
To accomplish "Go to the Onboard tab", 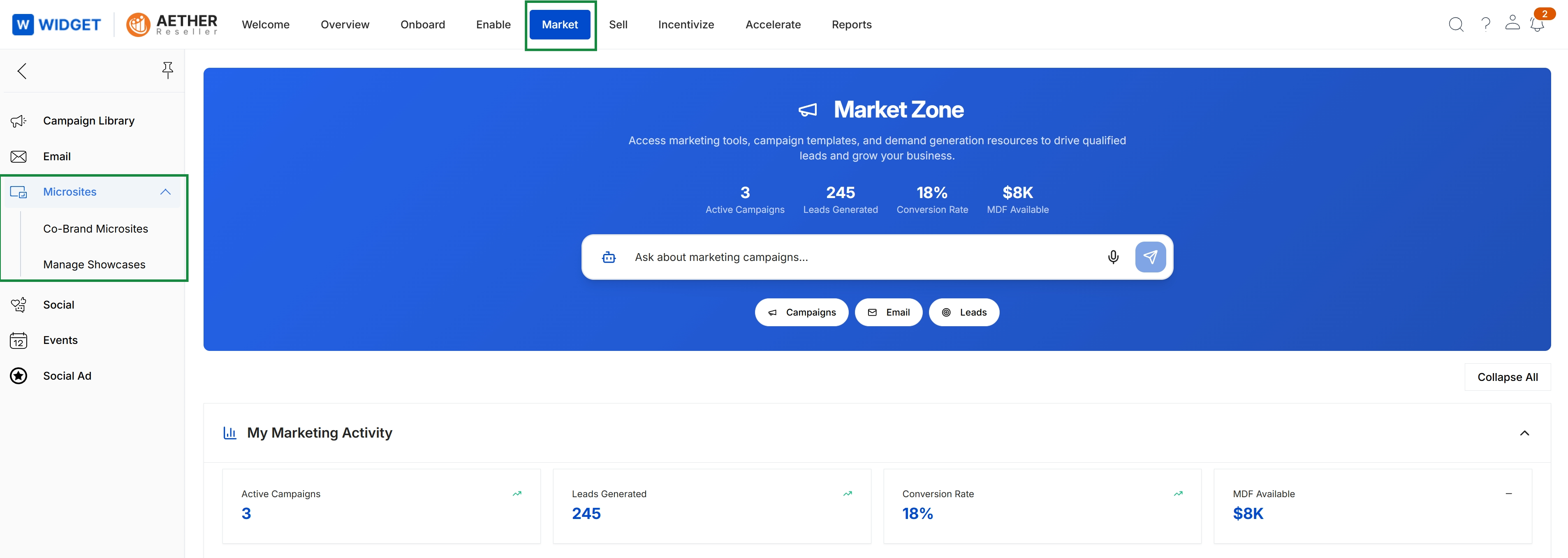I will (x=422, y=24).
